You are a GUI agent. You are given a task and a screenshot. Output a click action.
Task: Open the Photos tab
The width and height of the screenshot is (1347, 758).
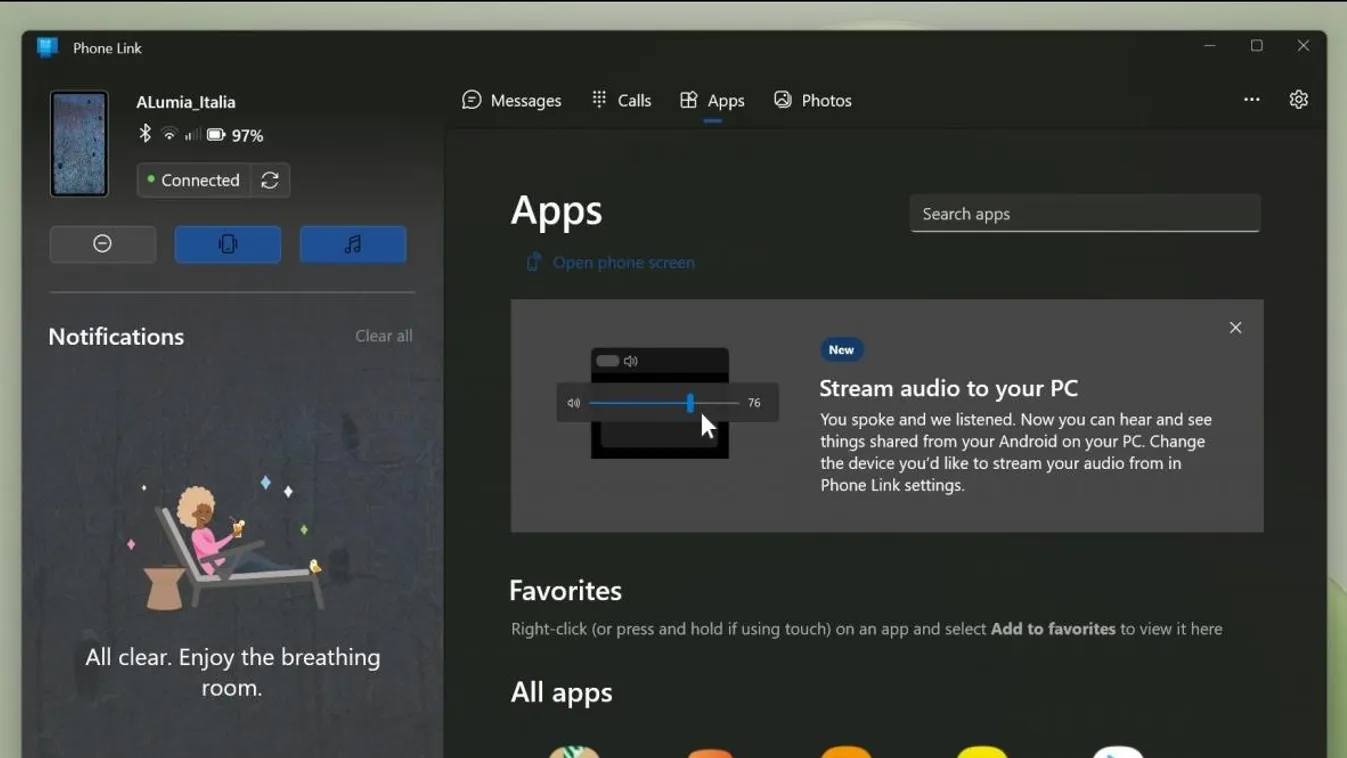[812, 100]
